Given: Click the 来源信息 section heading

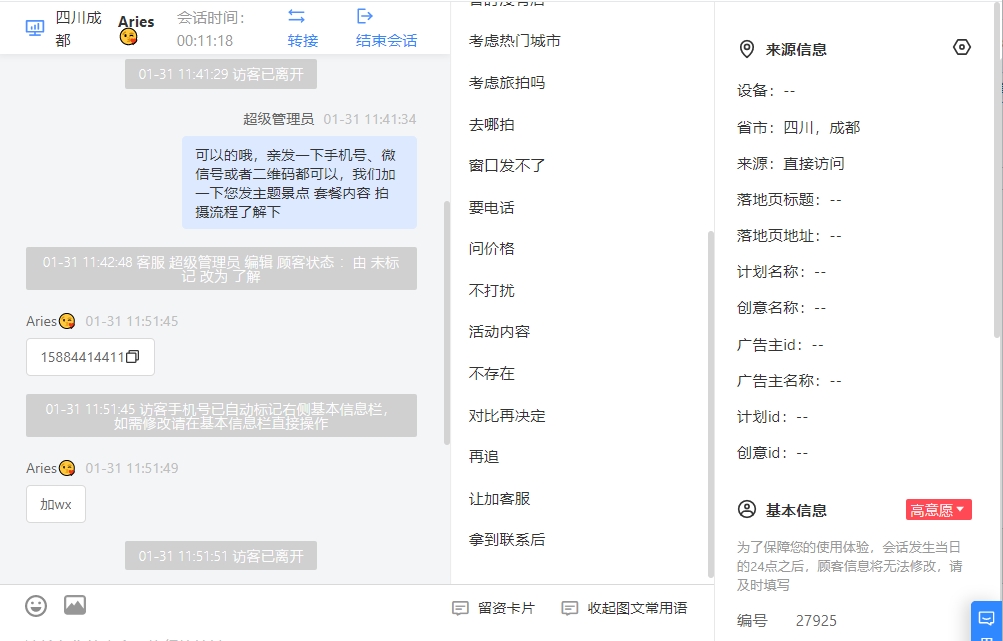Looking at the screenshot, I should (796, 50).
